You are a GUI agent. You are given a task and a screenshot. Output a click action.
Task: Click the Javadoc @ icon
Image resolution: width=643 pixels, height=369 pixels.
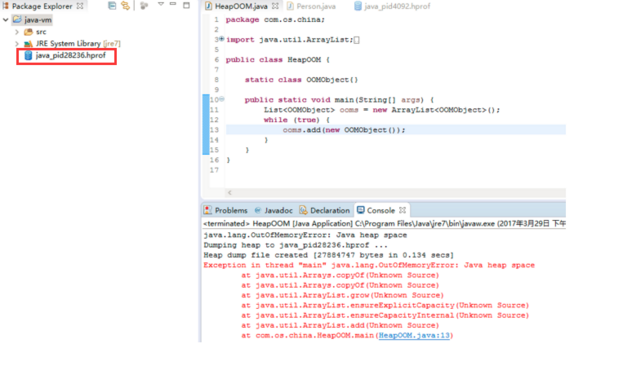[x=258, y=210]
